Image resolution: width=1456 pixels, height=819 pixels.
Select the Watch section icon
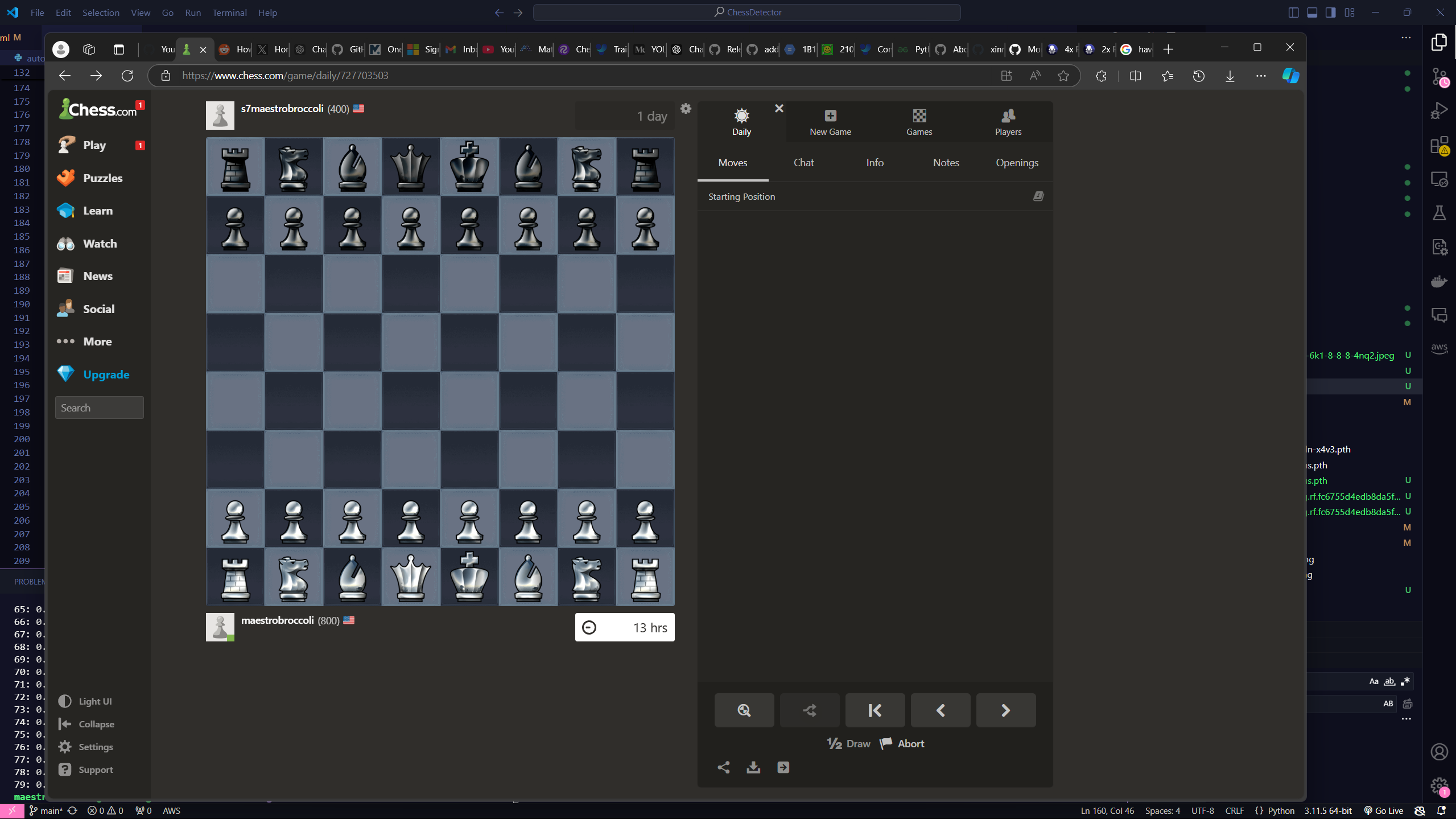(x=65, y=243)
